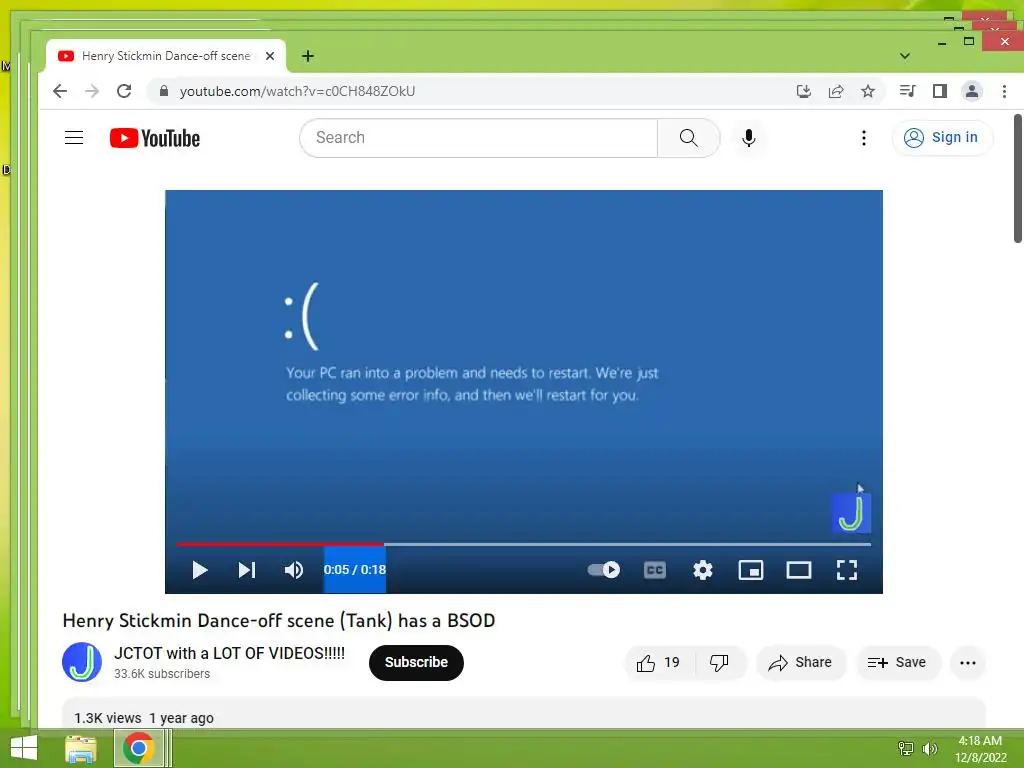Image resolution: width=1024 pixels, height=768 pixels.
Task: Search with your voice microphone
Action: 749,138
